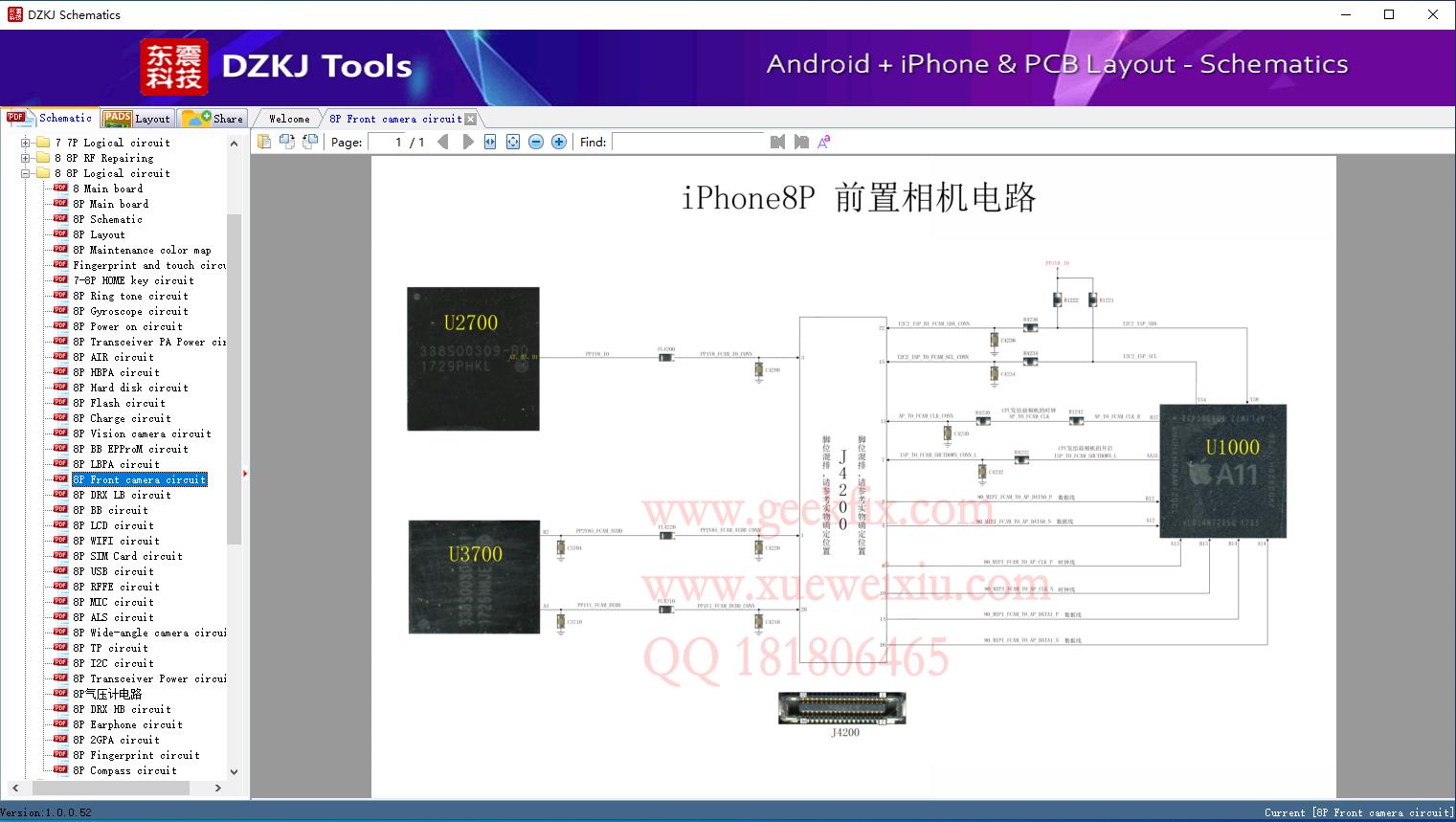Click PDF icon beside 8P RFFE circuit

(60, 586)
